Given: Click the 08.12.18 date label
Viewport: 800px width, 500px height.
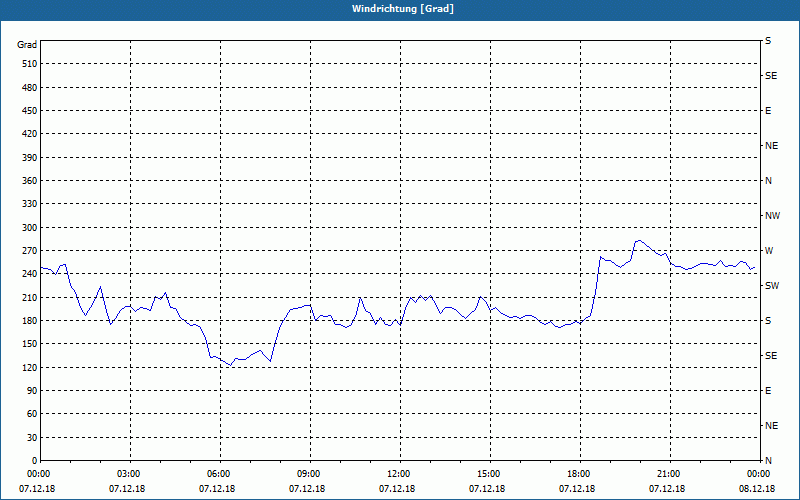Looking at the screenshot, I should (757, 489).
